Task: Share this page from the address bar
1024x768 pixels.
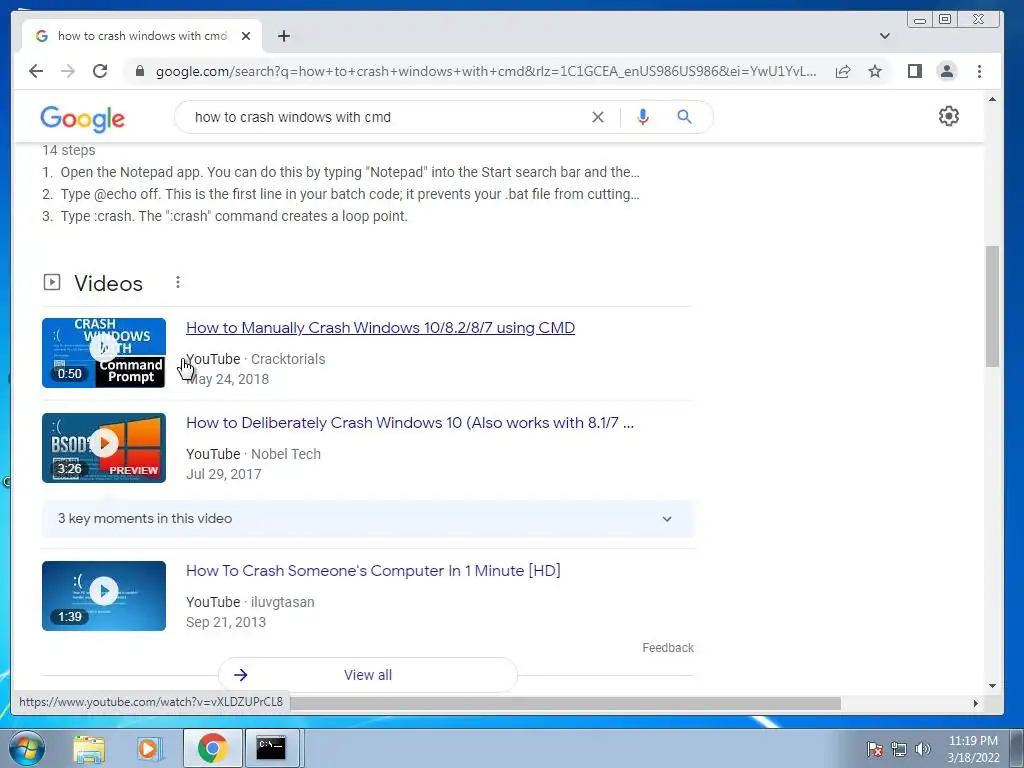Action: (x=843, y=71)
